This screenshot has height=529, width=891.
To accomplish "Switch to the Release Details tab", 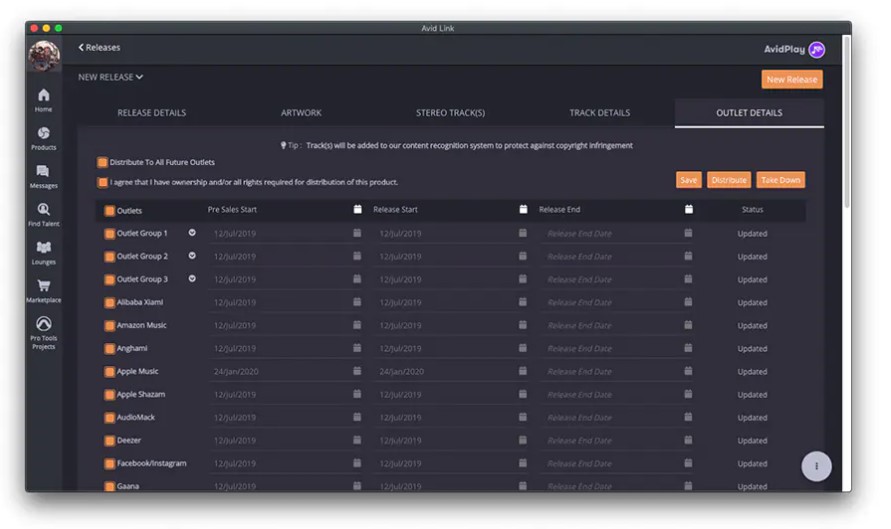I will [152, 113].
